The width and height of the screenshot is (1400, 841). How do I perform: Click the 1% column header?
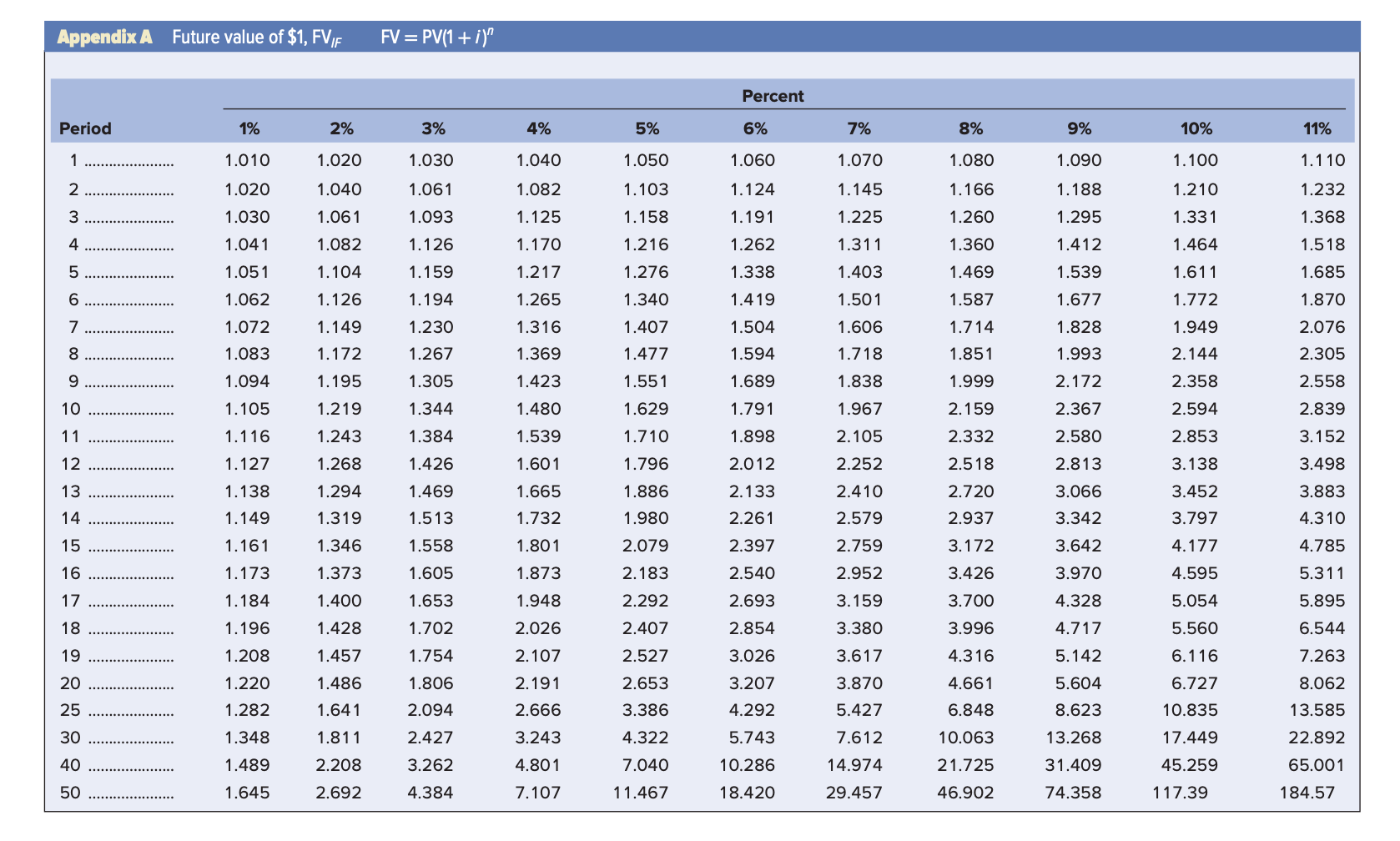(x=249, y=128)
